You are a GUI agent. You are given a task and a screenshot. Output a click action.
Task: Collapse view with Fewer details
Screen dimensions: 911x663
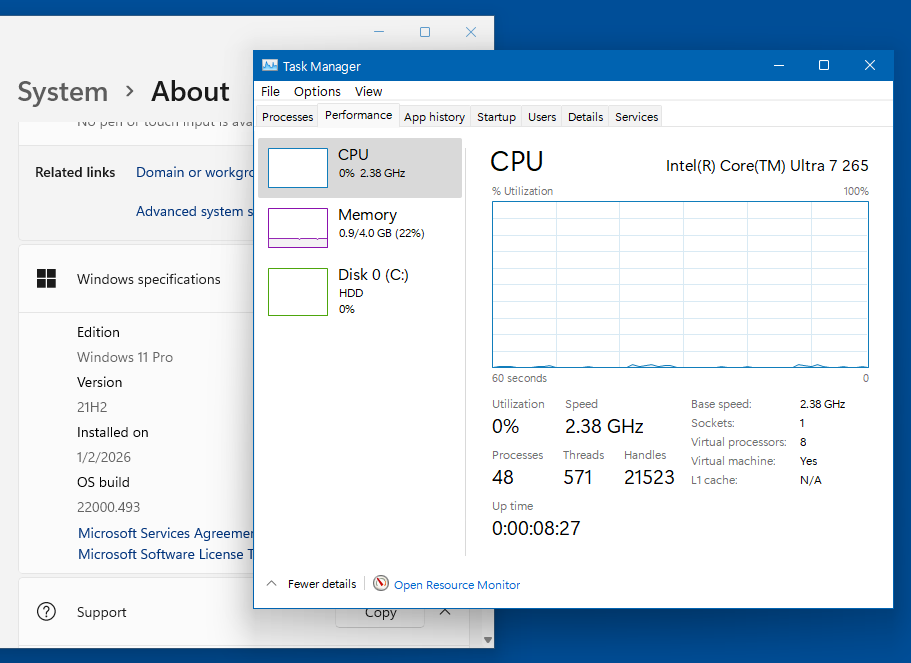point(311,584)
